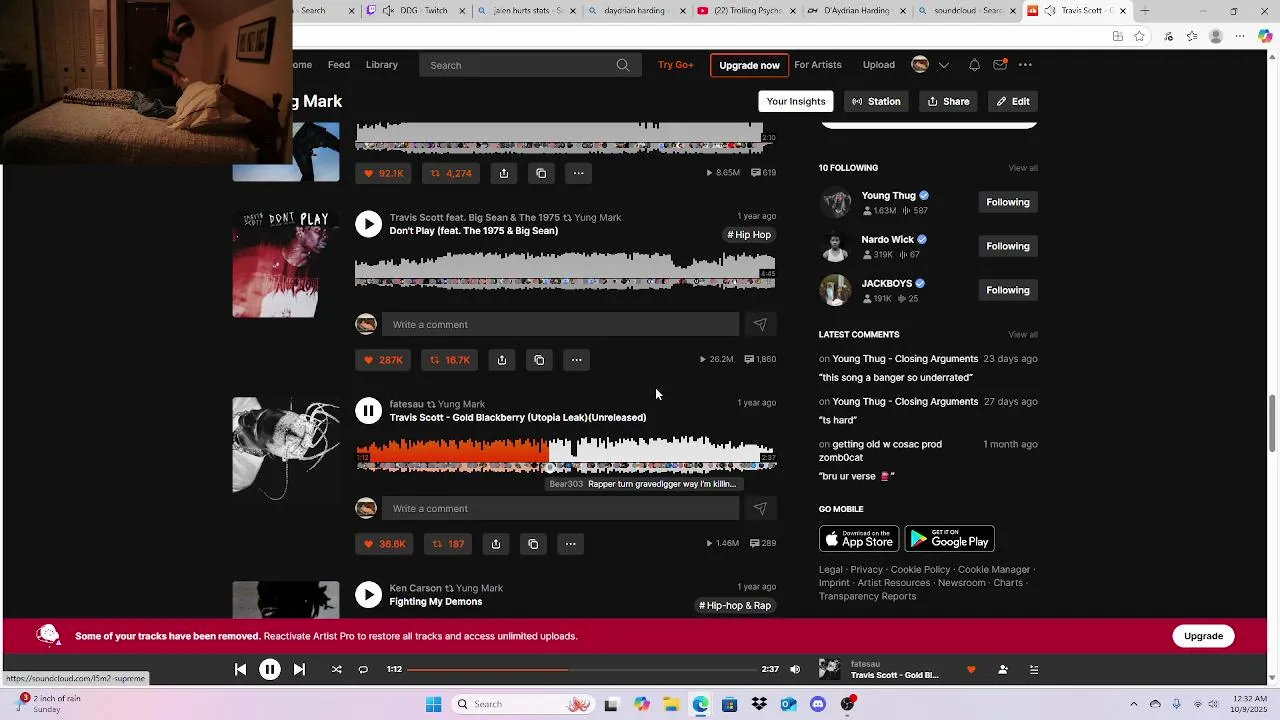Image resolution: width=1280 pixels, height=720 pixels.
Task: Share this profile
Action: [x=948, y=101]
